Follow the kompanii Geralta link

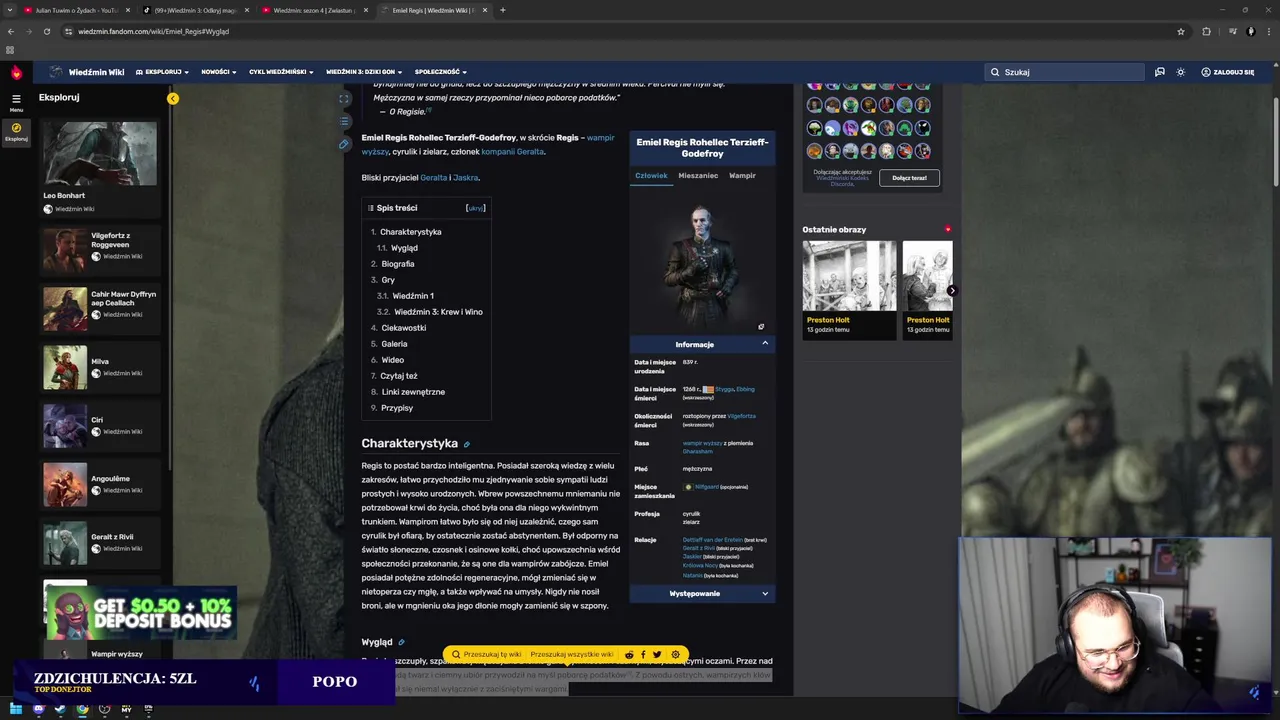click(513, 152)
